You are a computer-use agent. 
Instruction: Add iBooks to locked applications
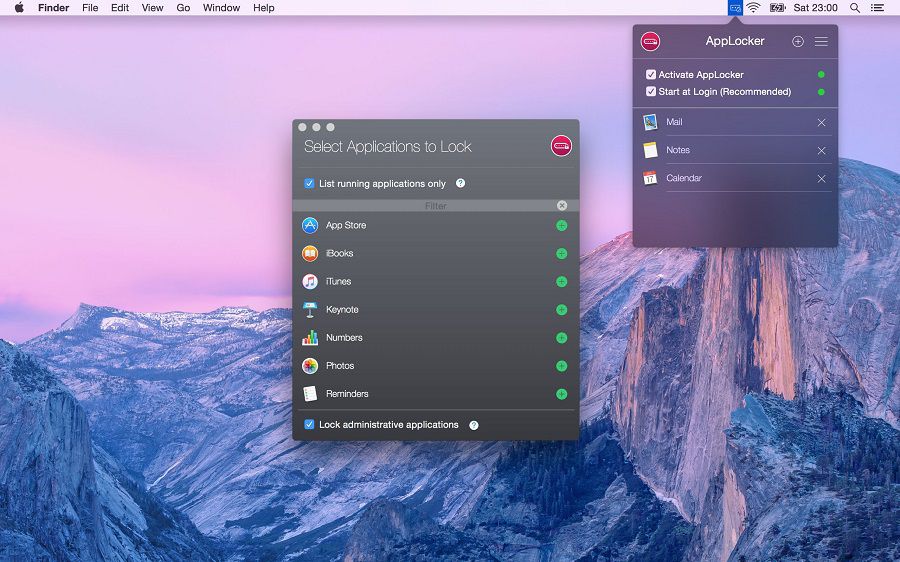[x=561, y=254]
